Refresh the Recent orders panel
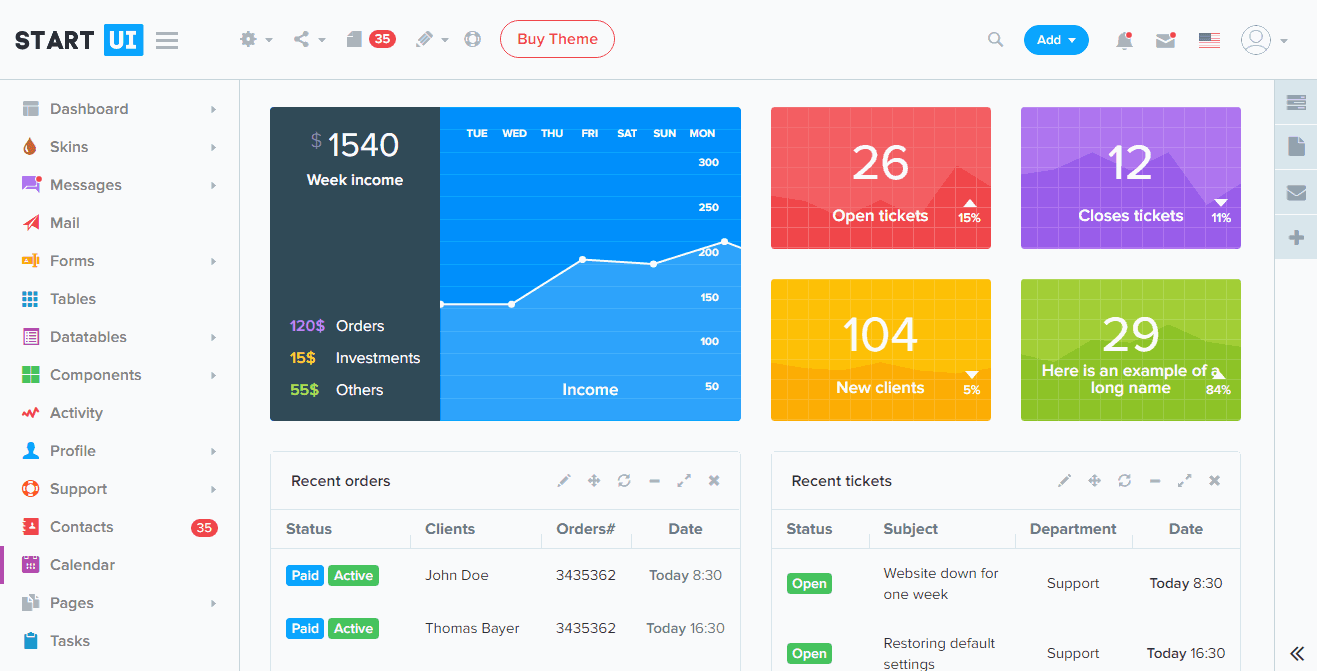 coord(624,480)
